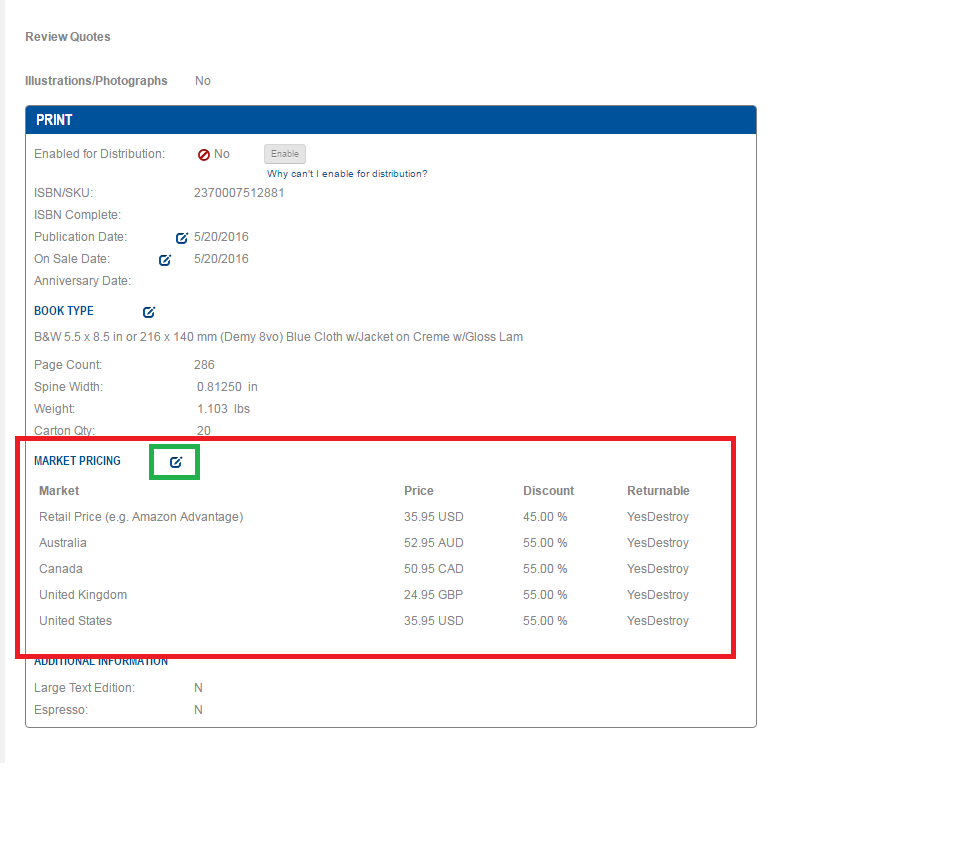The width and height of the screenshot is (968, 841).
Task: Select the Market Pricing section heading
Action: [x=77, y=461]
